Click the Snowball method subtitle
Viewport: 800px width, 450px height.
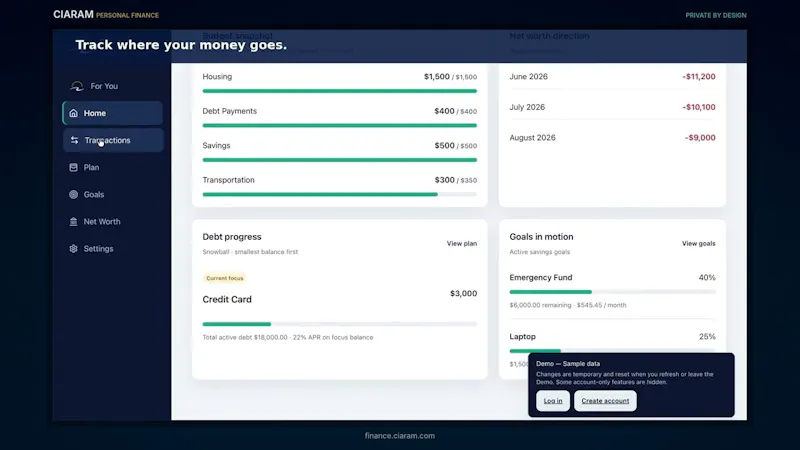tap(250, 252)
